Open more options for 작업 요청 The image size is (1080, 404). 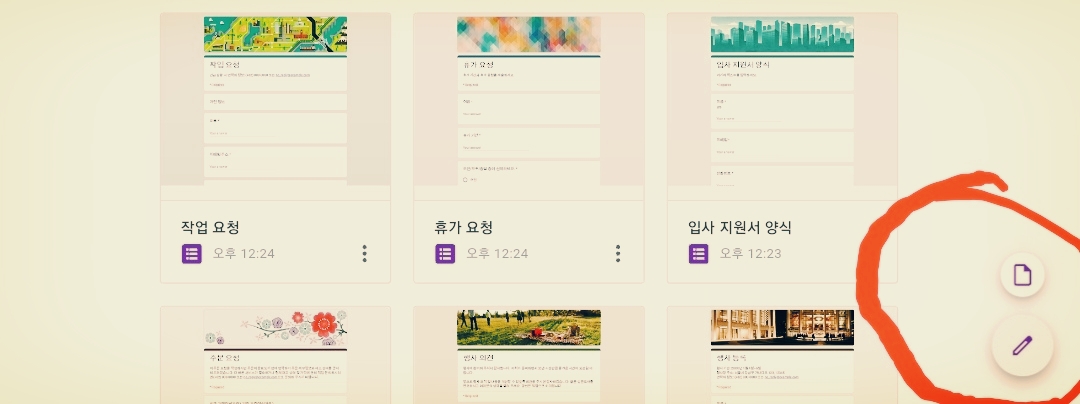click(364, 254)
